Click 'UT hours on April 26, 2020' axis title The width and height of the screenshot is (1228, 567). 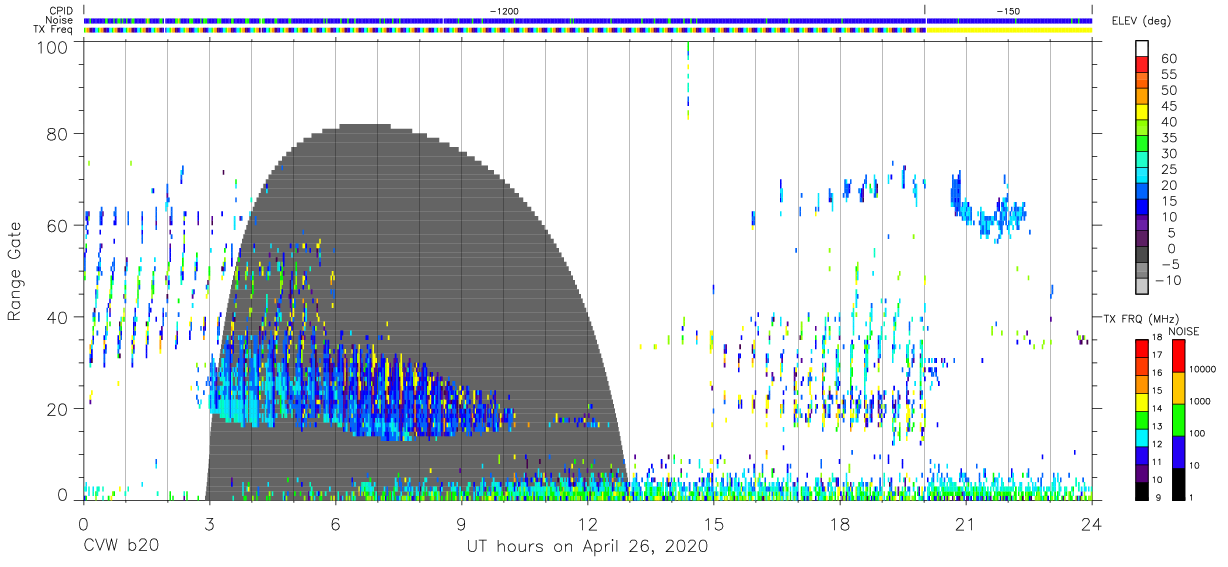(x=587, y=547)
